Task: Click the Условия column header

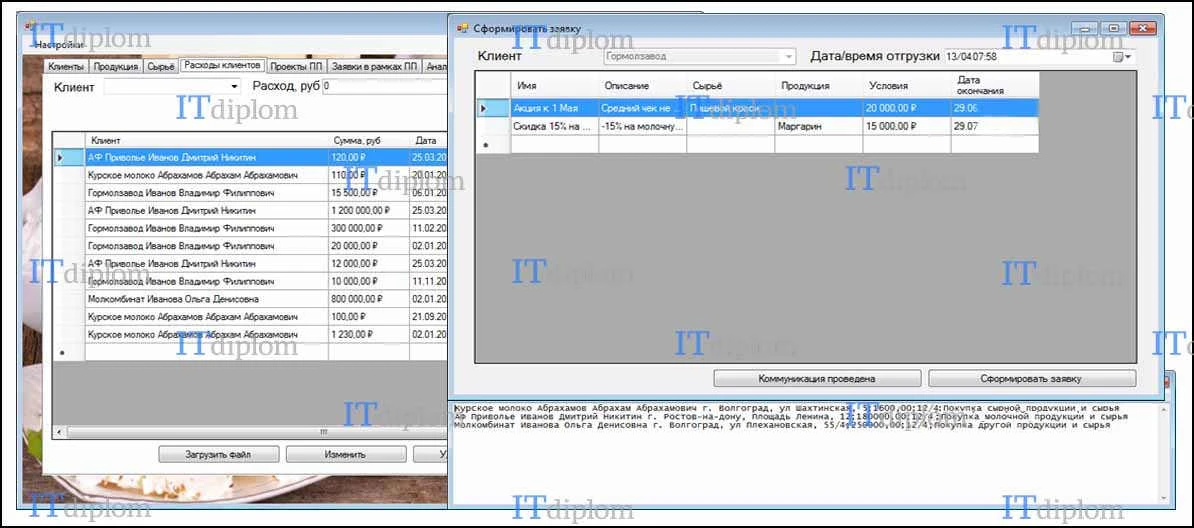Action: point(907,85)
